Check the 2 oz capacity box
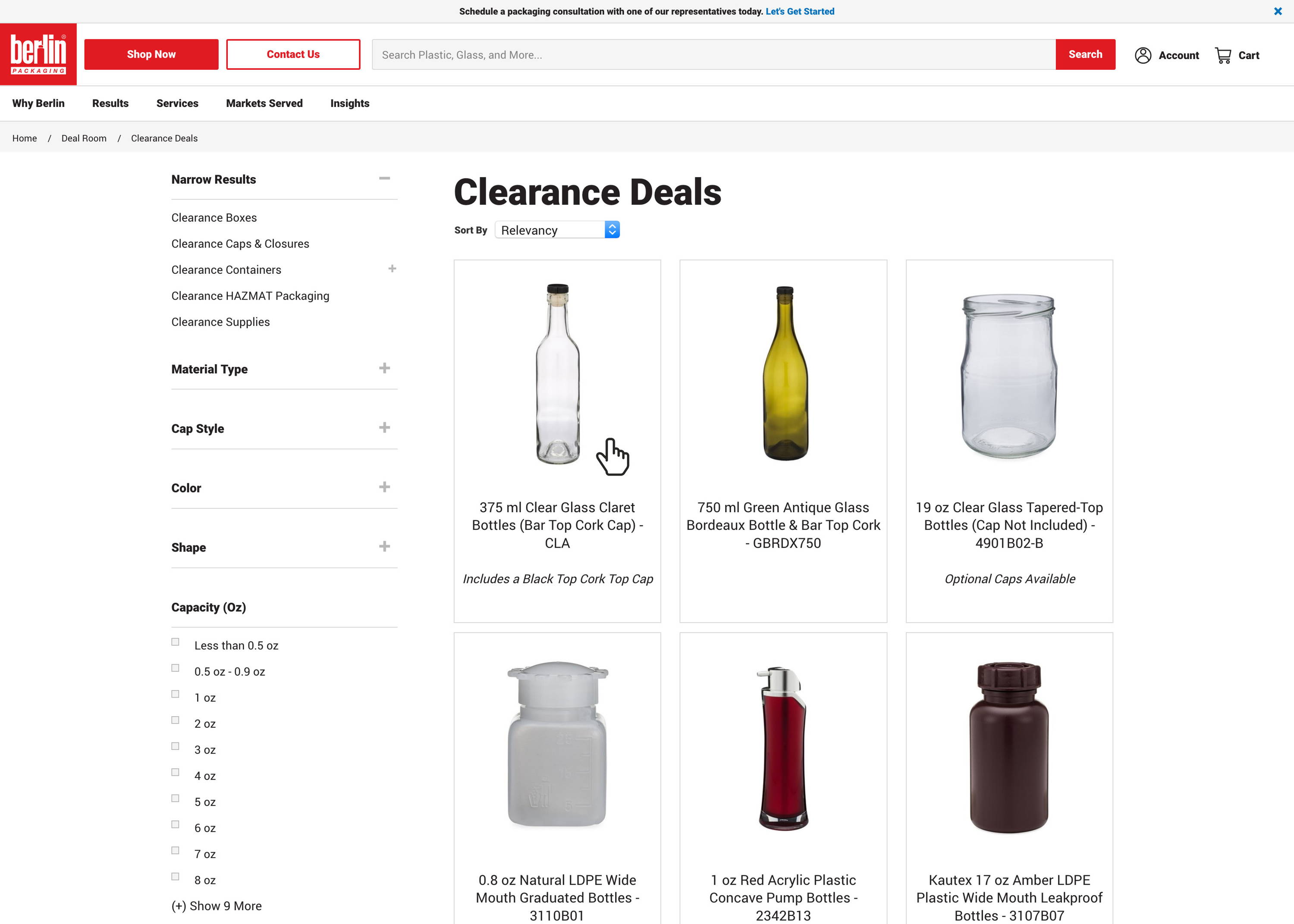Image resolution: width=1294 pixels, height=924 pixels. 175,720
